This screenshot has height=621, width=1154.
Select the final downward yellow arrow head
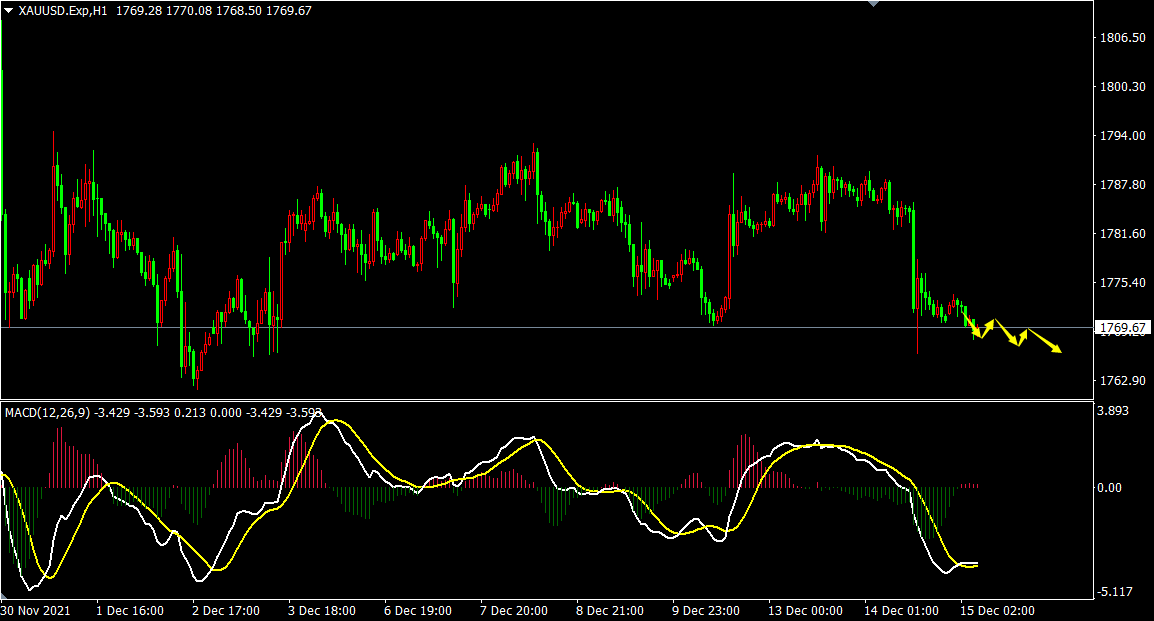tap(1057, 349)
